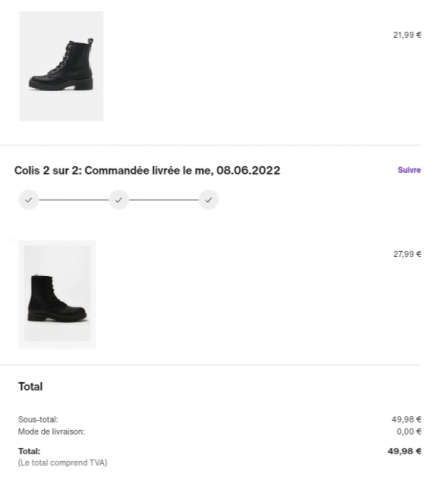Click the Colis 2 sur 2 heading
This screenshot has height=480, width=434.
[x=147, y=170]
